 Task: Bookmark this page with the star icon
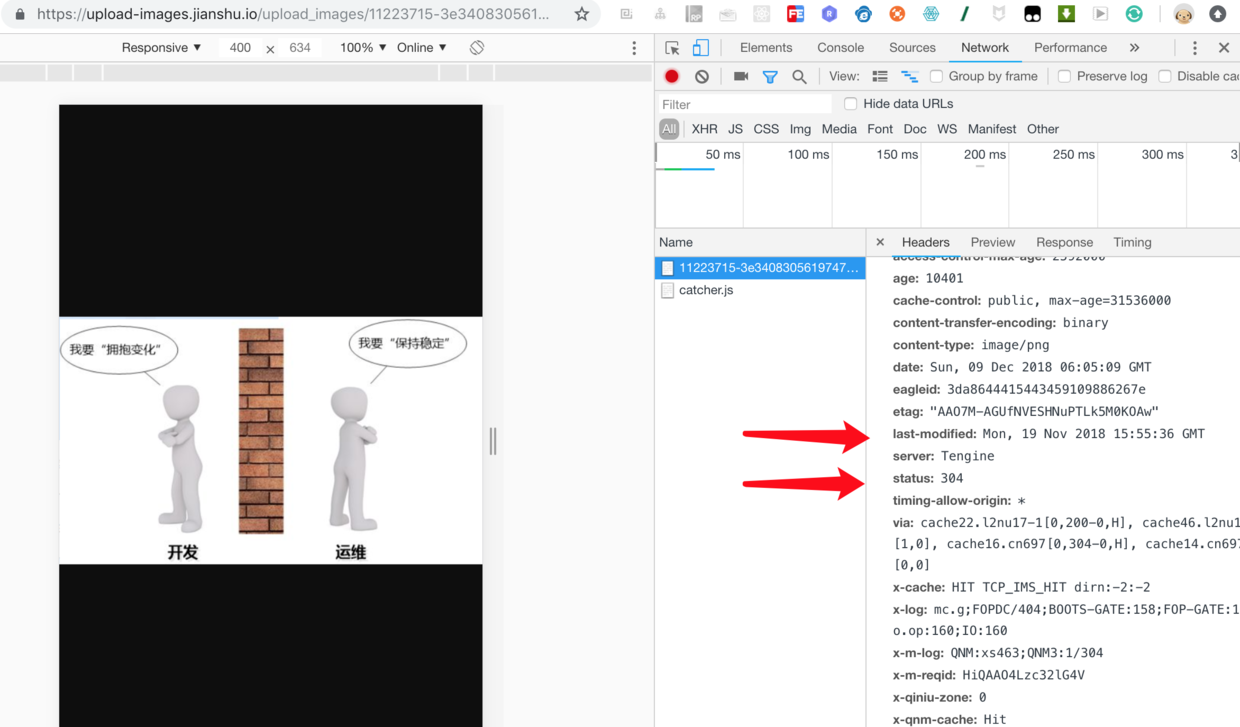[x=582, y=14]
